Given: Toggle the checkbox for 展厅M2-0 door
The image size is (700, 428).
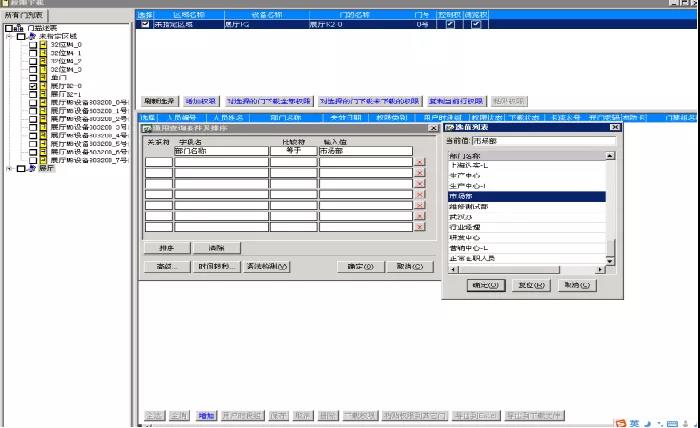Looking at the screenshot, I should (x=32, y=87).
